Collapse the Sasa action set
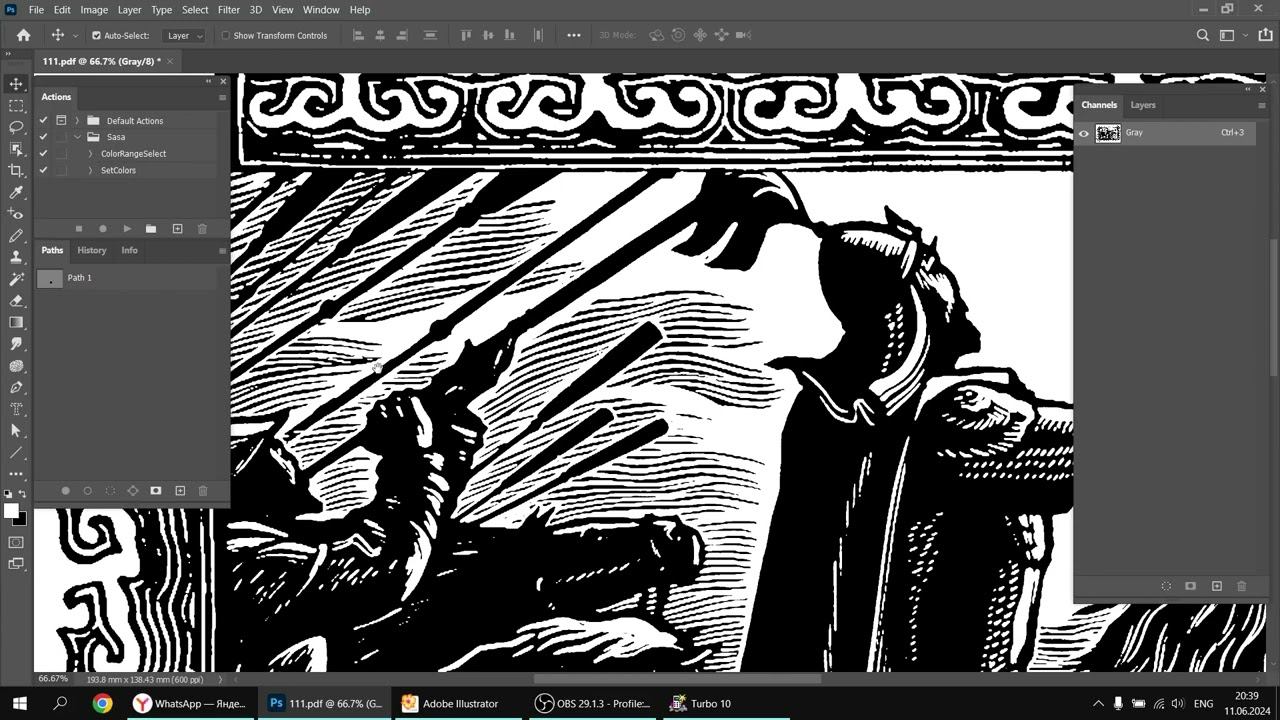1280x720 pixels. [x=77, y=137]
